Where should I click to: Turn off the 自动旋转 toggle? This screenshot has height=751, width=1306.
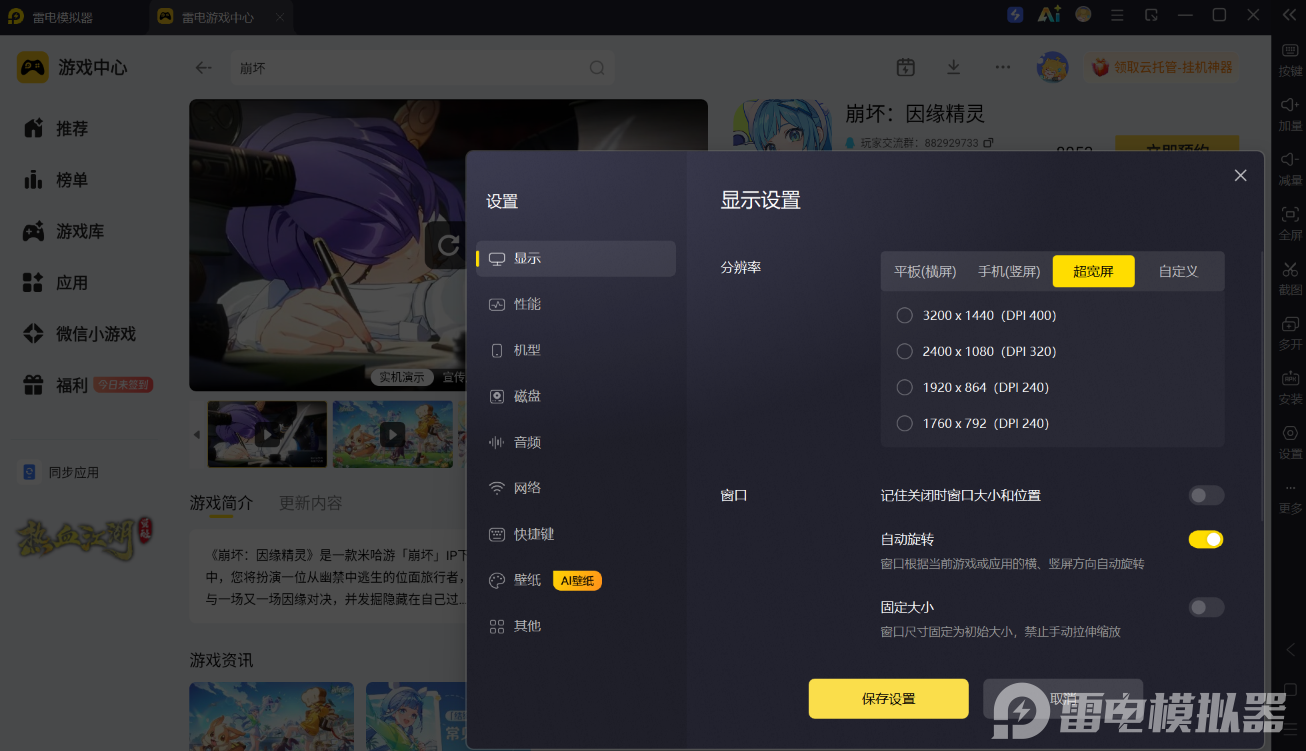point(1206,539)
